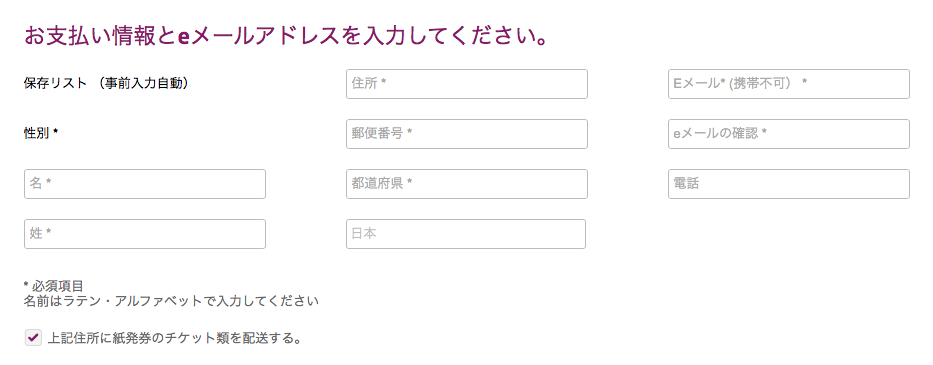This screenshot has width=933, height=365.
Task: Select the 郵便番号 postal code field
Action: point(466,134)
